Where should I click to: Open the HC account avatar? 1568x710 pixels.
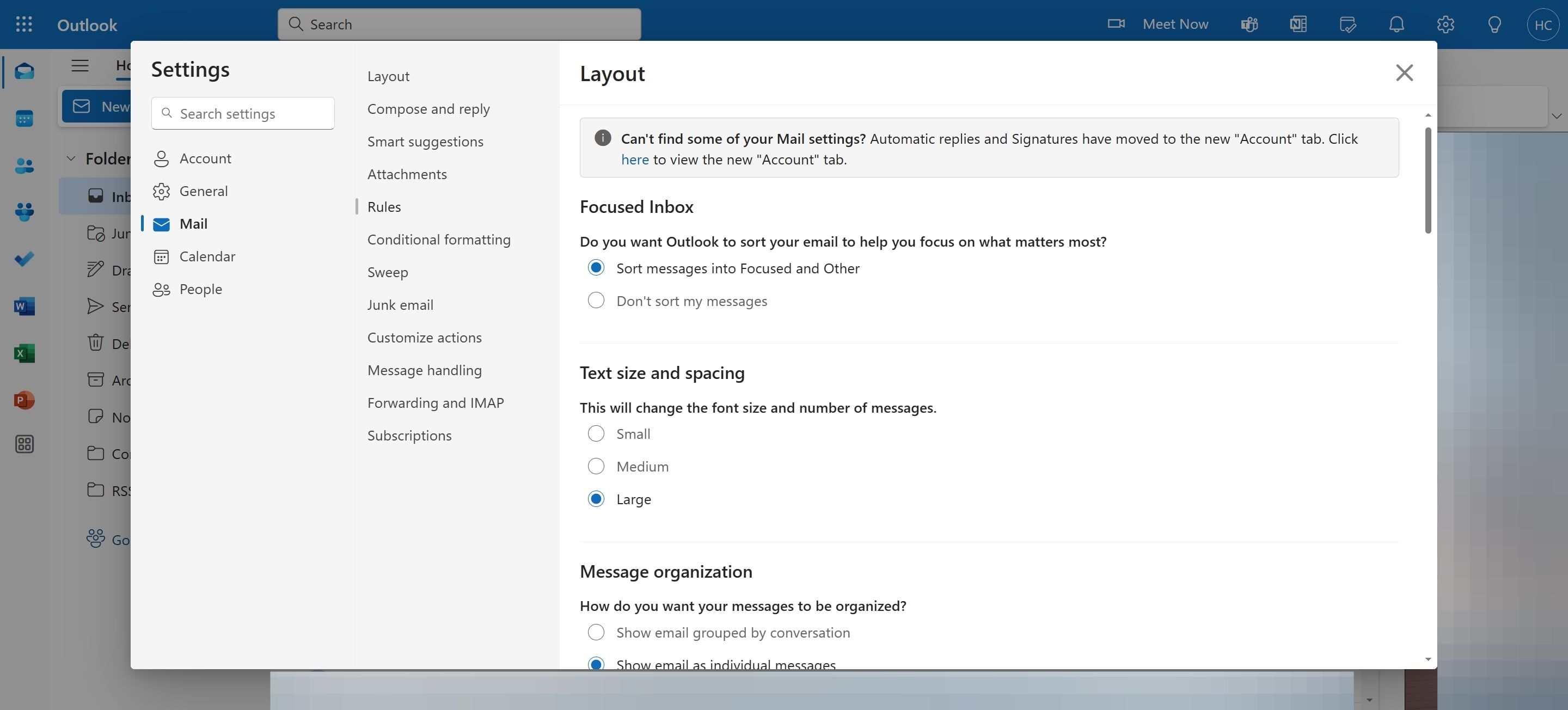coord(1543,25)
